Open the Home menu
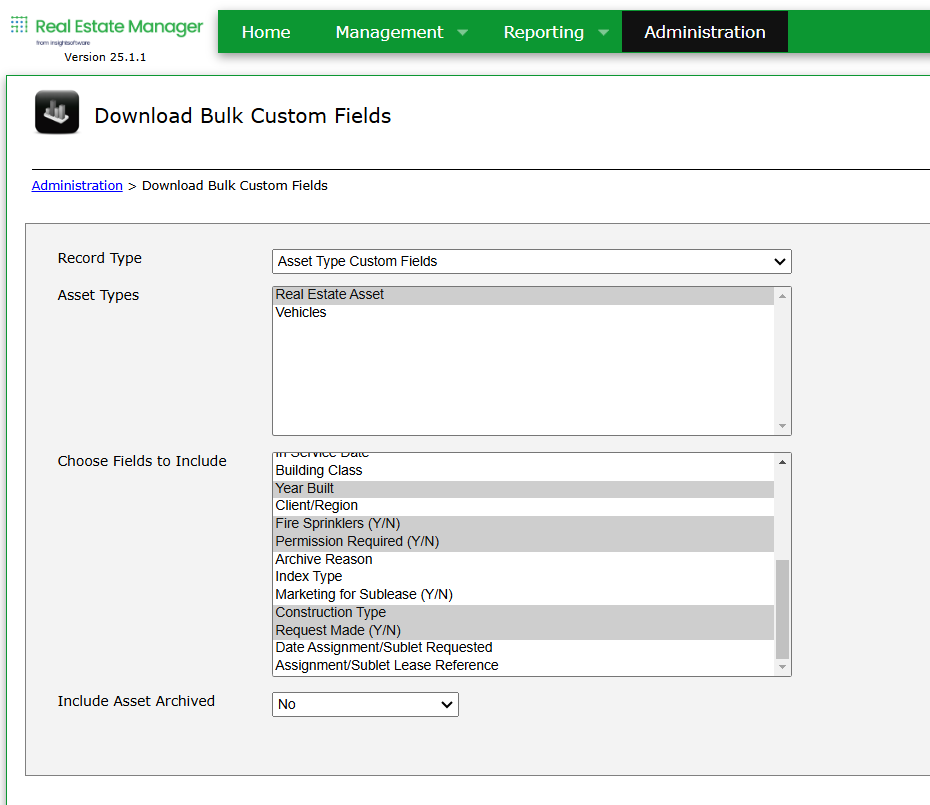Screen dimensions: 930x805 click(x=266, y=32)
